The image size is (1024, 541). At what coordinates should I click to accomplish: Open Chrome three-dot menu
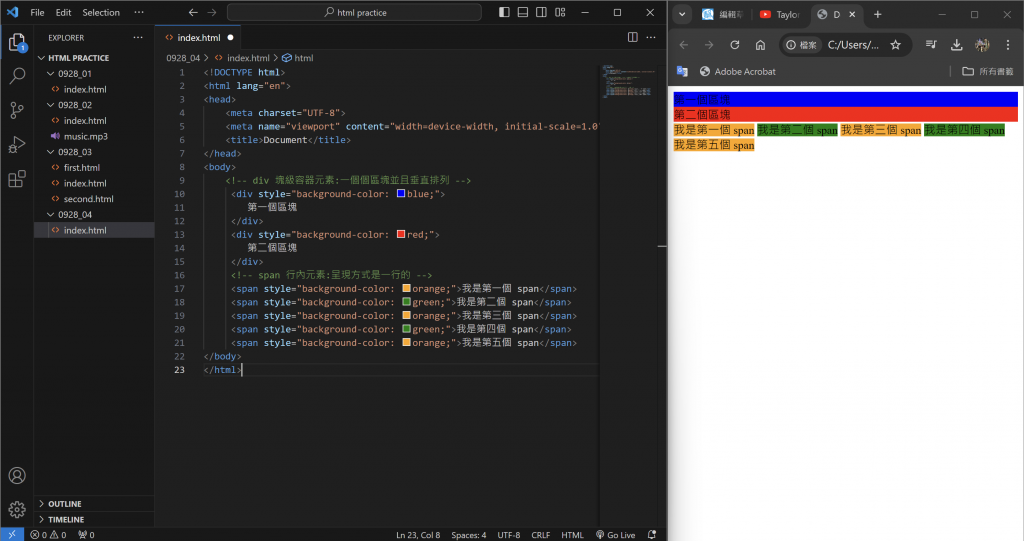coord(1008,45)
